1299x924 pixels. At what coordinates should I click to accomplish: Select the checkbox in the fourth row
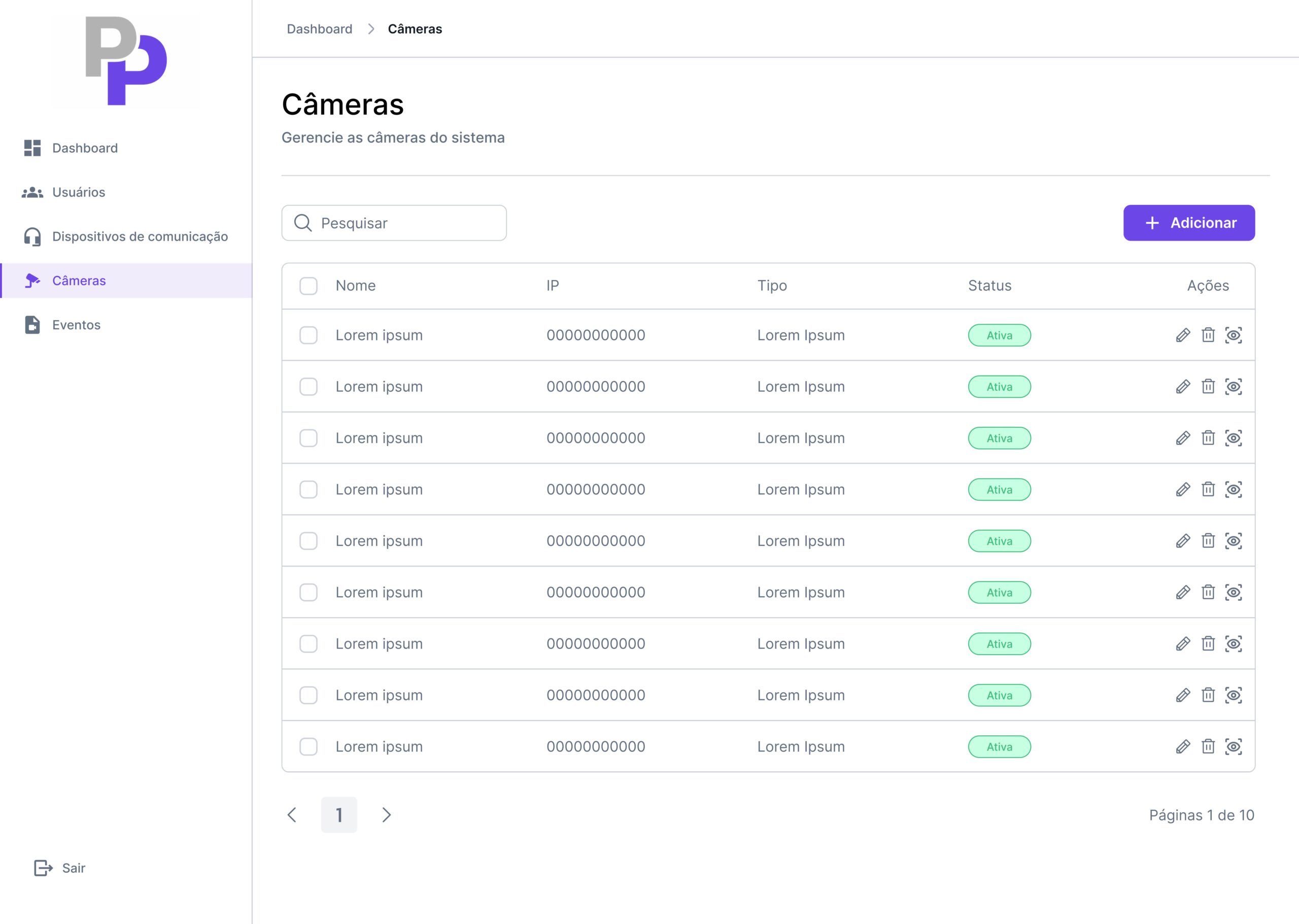(x=309, y=489)
